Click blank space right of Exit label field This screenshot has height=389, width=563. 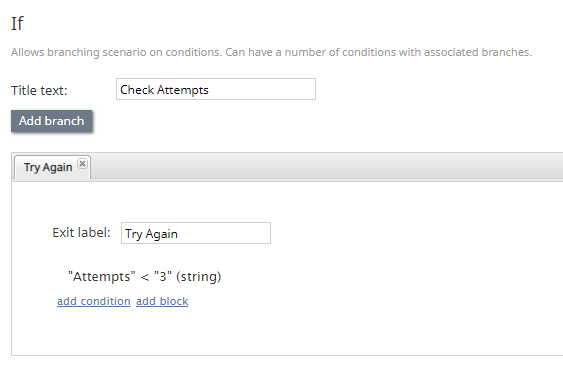pyautogui.click(x=413, y=233)
